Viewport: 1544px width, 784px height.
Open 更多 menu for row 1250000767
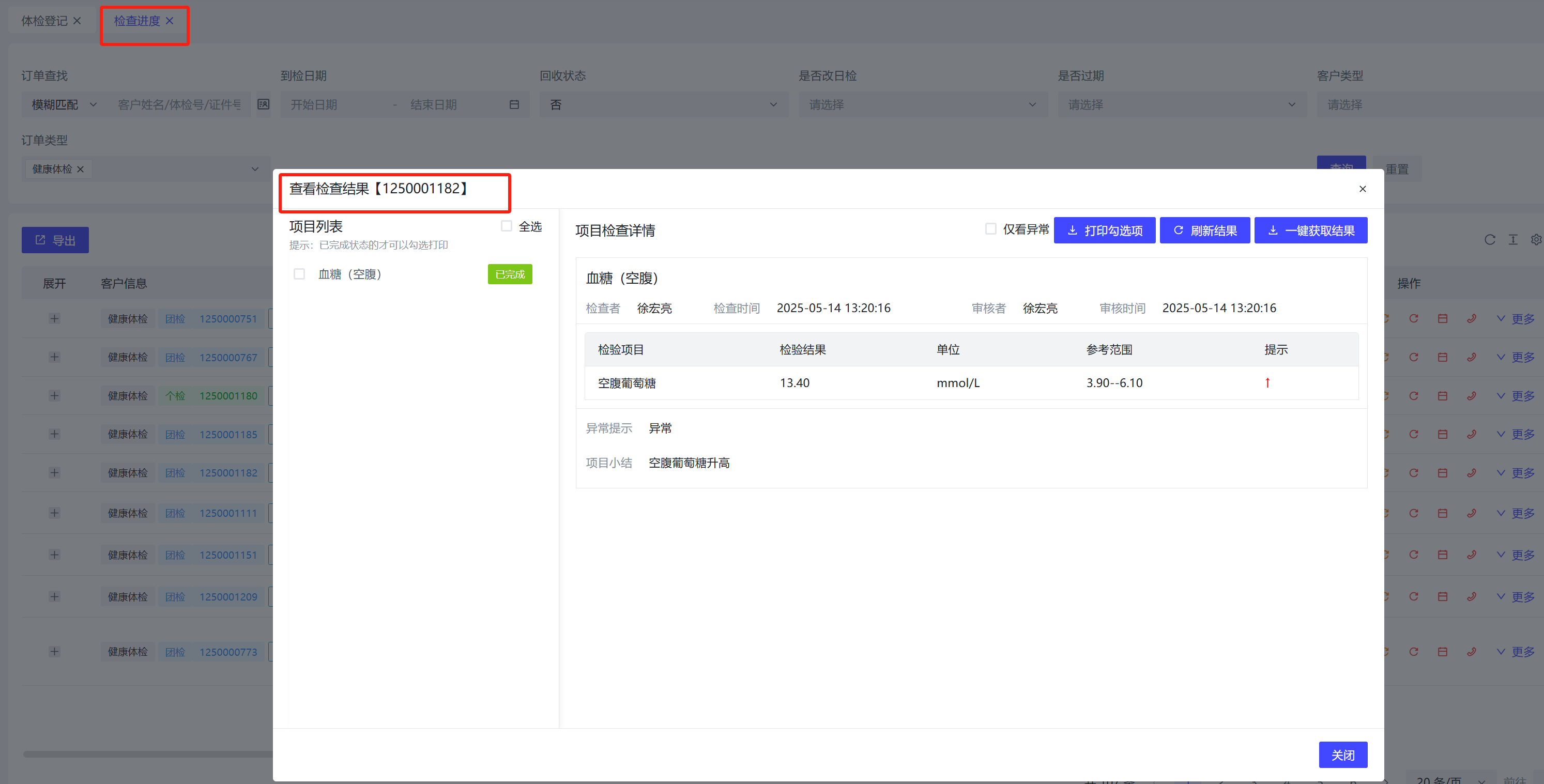coord(1516,357)
